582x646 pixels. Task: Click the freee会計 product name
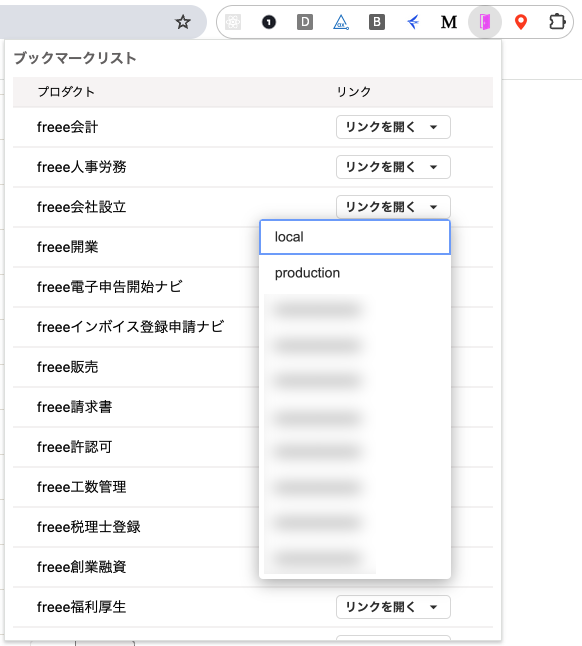click(68, 127)
